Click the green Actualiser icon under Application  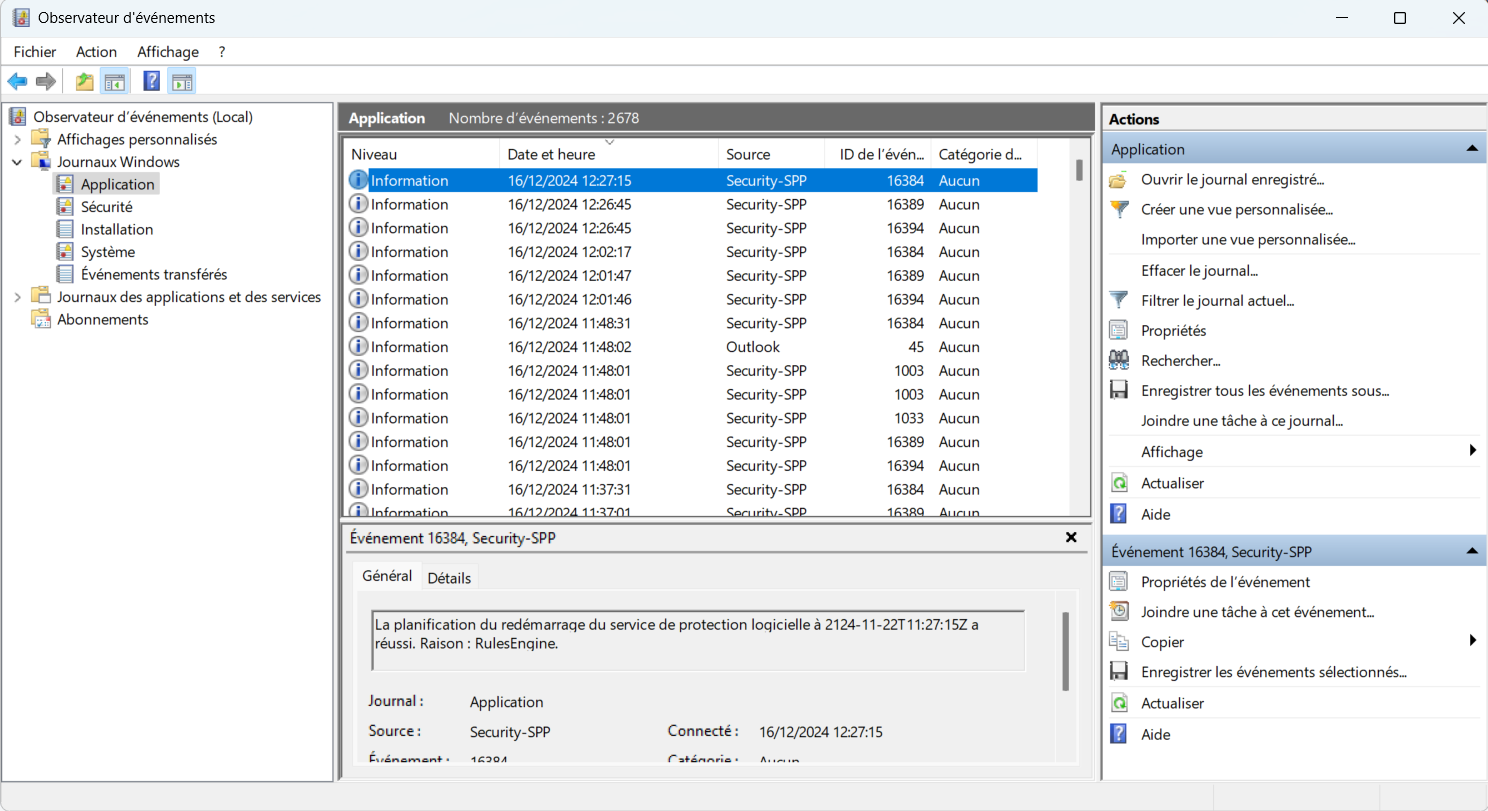click(1119, 483)
